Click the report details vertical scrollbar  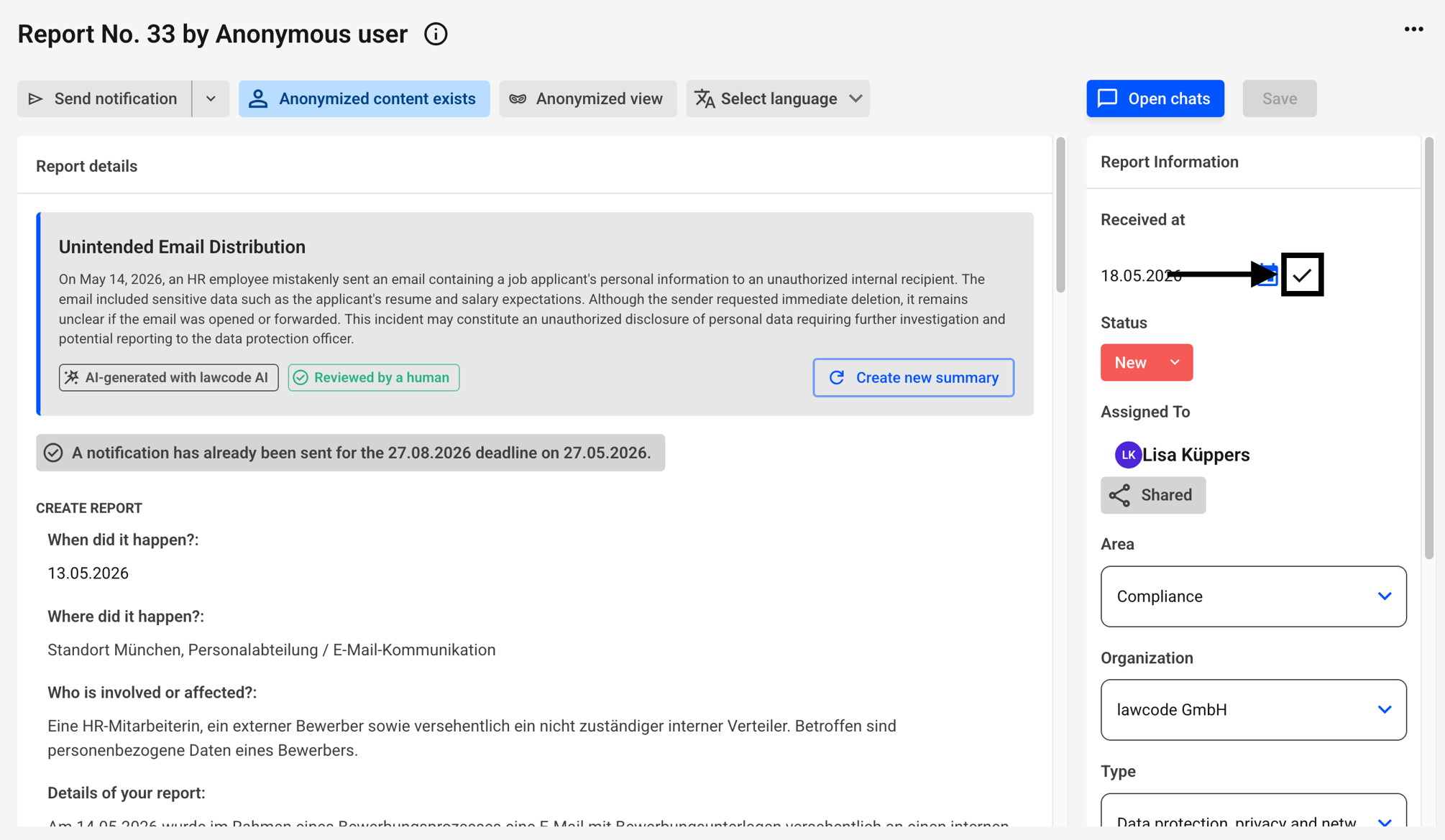[1060, 216]
